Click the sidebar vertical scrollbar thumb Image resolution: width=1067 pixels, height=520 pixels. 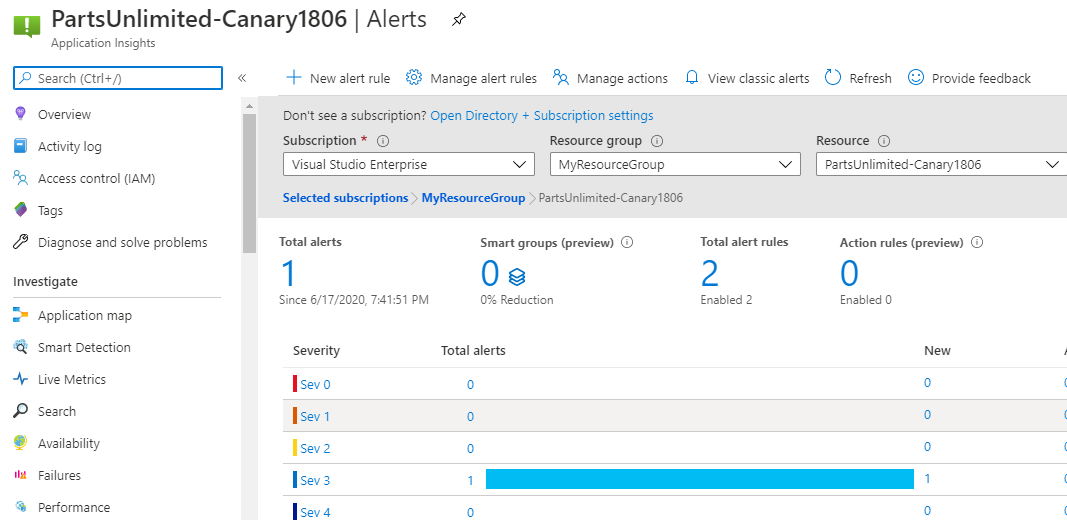[x=249, y=182]
